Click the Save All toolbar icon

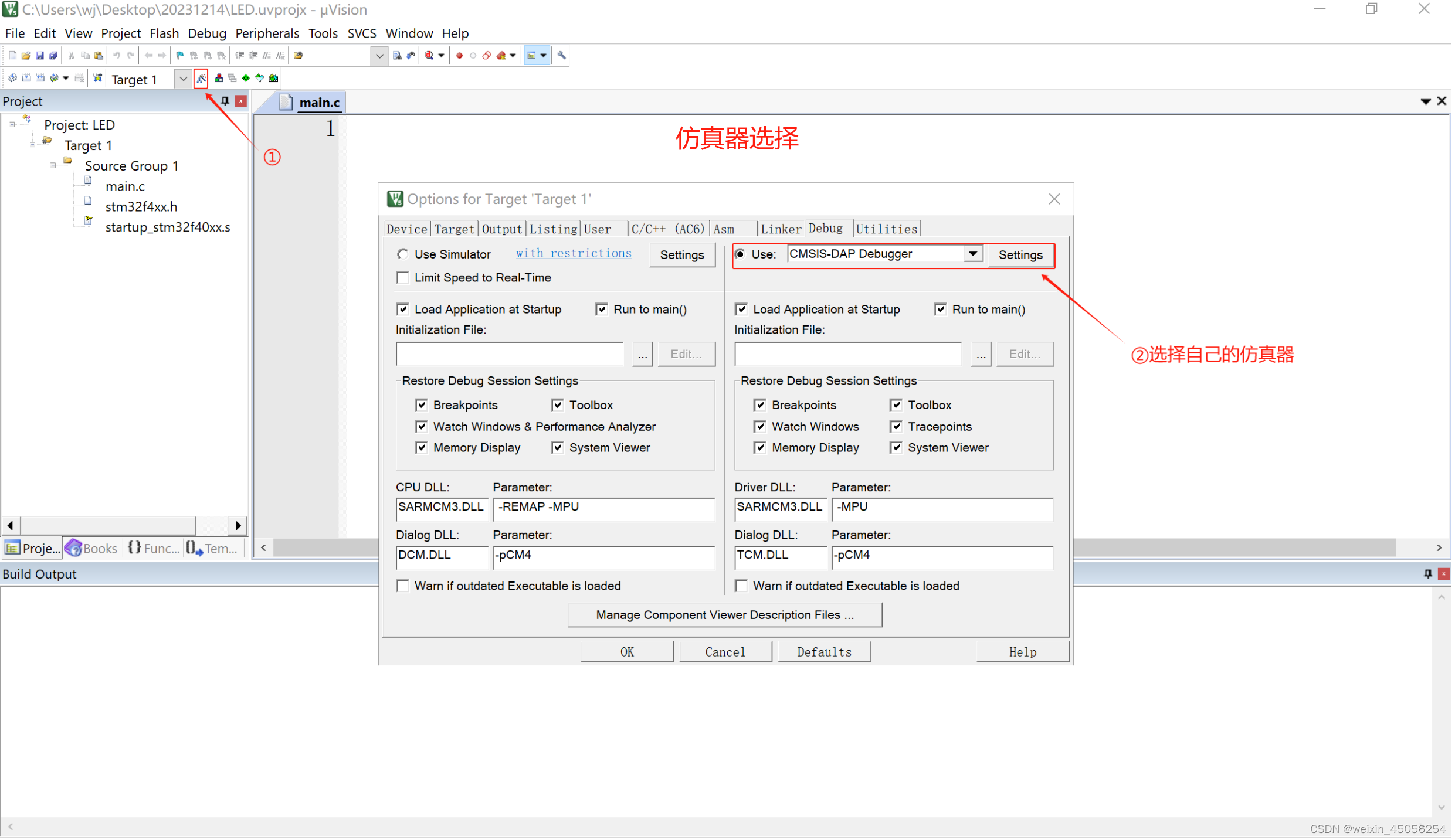click(53, 56)
